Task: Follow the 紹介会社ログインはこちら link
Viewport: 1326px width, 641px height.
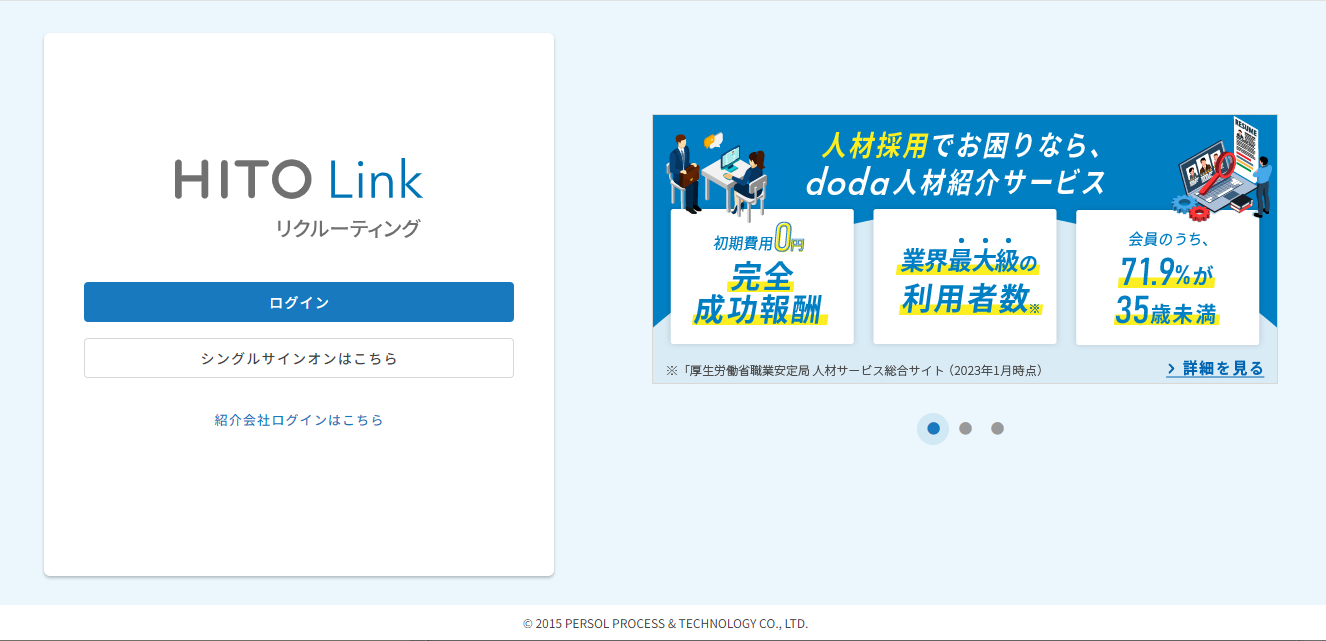Action: 299,420
